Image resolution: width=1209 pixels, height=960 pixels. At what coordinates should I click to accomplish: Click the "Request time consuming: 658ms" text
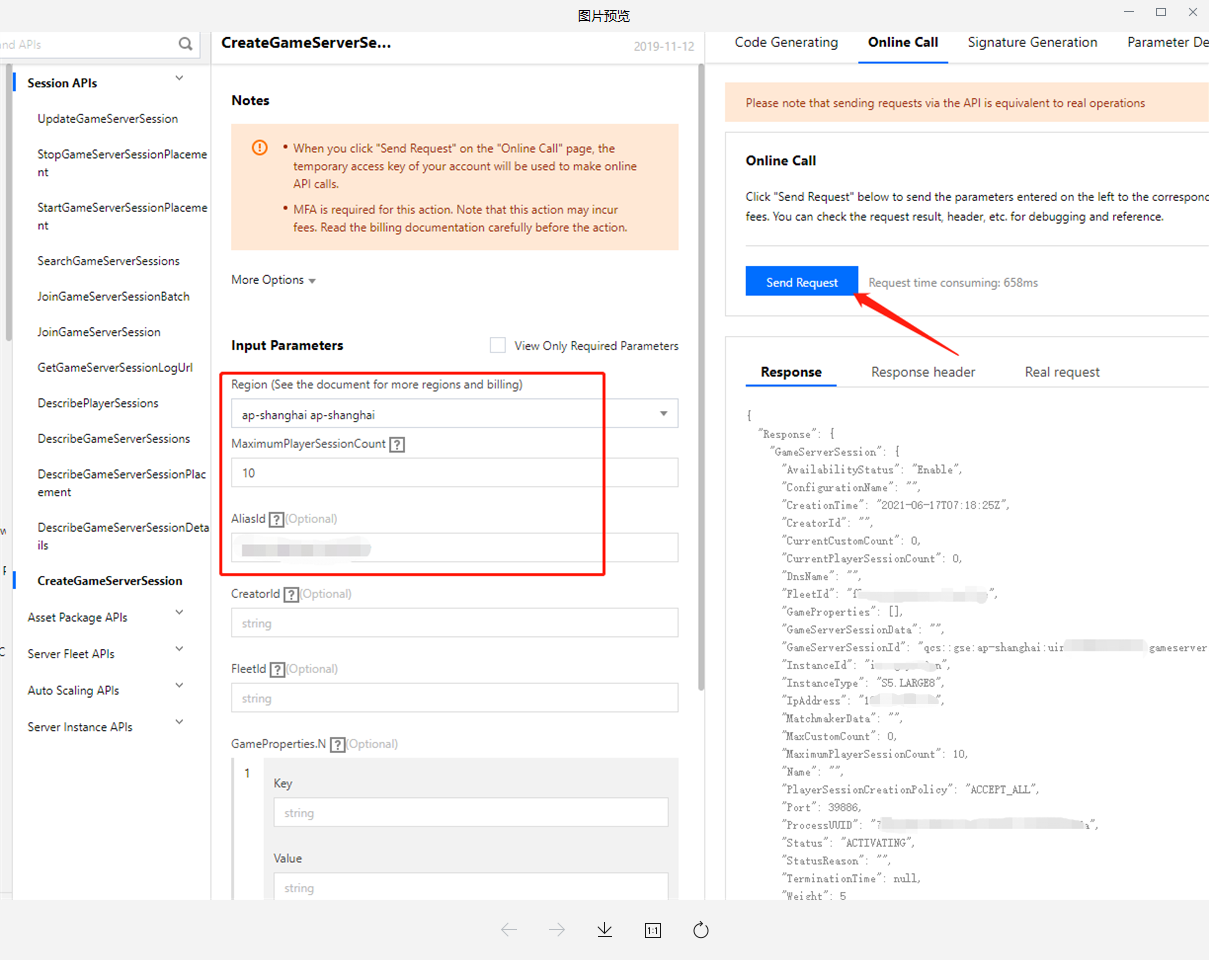(953, 283)
